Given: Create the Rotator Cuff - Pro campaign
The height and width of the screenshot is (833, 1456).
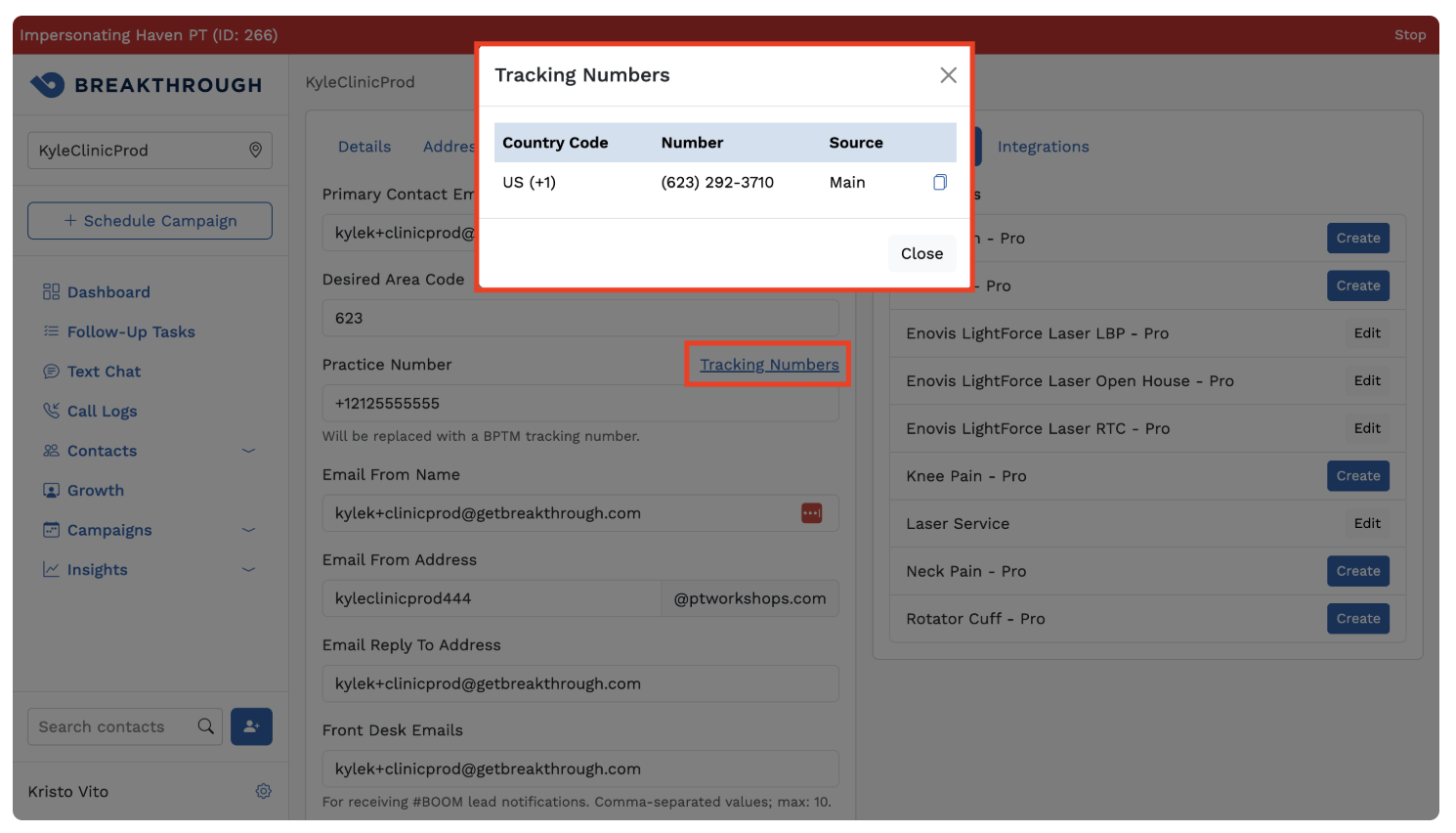Looking at the screenshot, I should pyautogui.click(x=1358, y=619).
